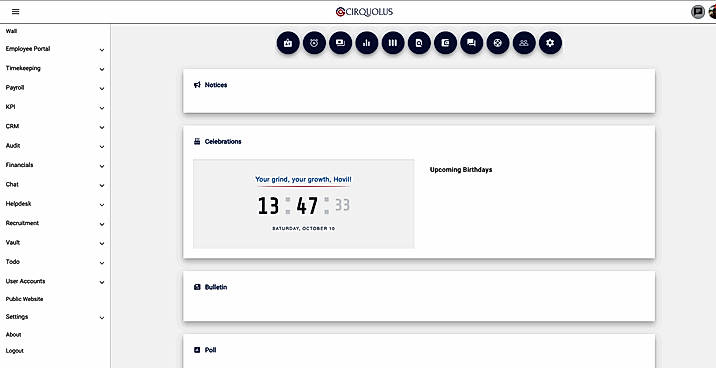Expand Timekeeping chevron

coord(102,69)
